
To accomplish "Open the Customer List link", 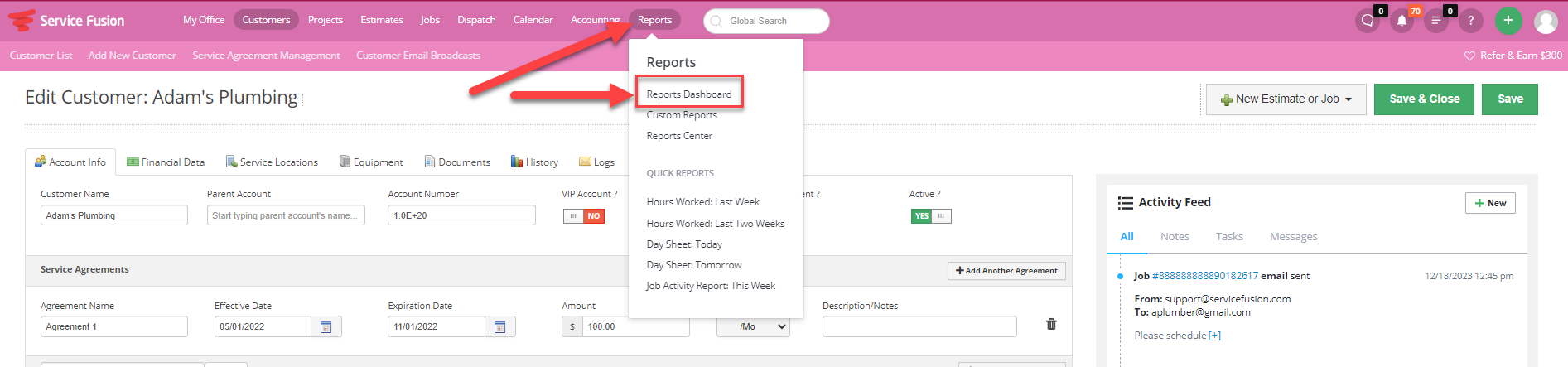I will (41, 56).
